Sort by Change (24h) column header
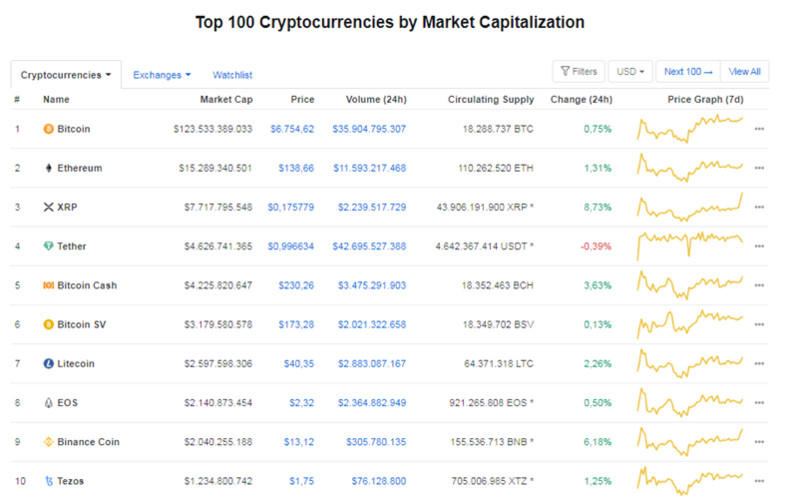 click(x=581, y=99)
